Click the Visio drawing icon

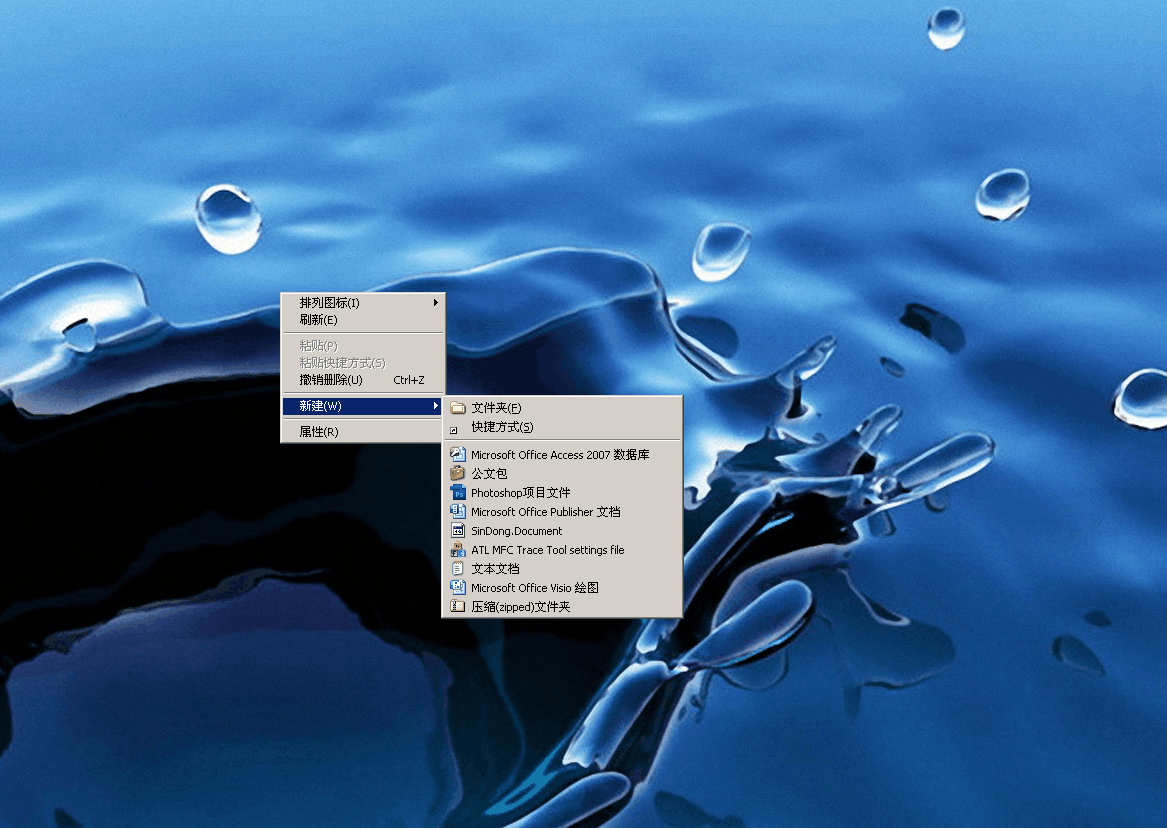[x=458, y=588]
